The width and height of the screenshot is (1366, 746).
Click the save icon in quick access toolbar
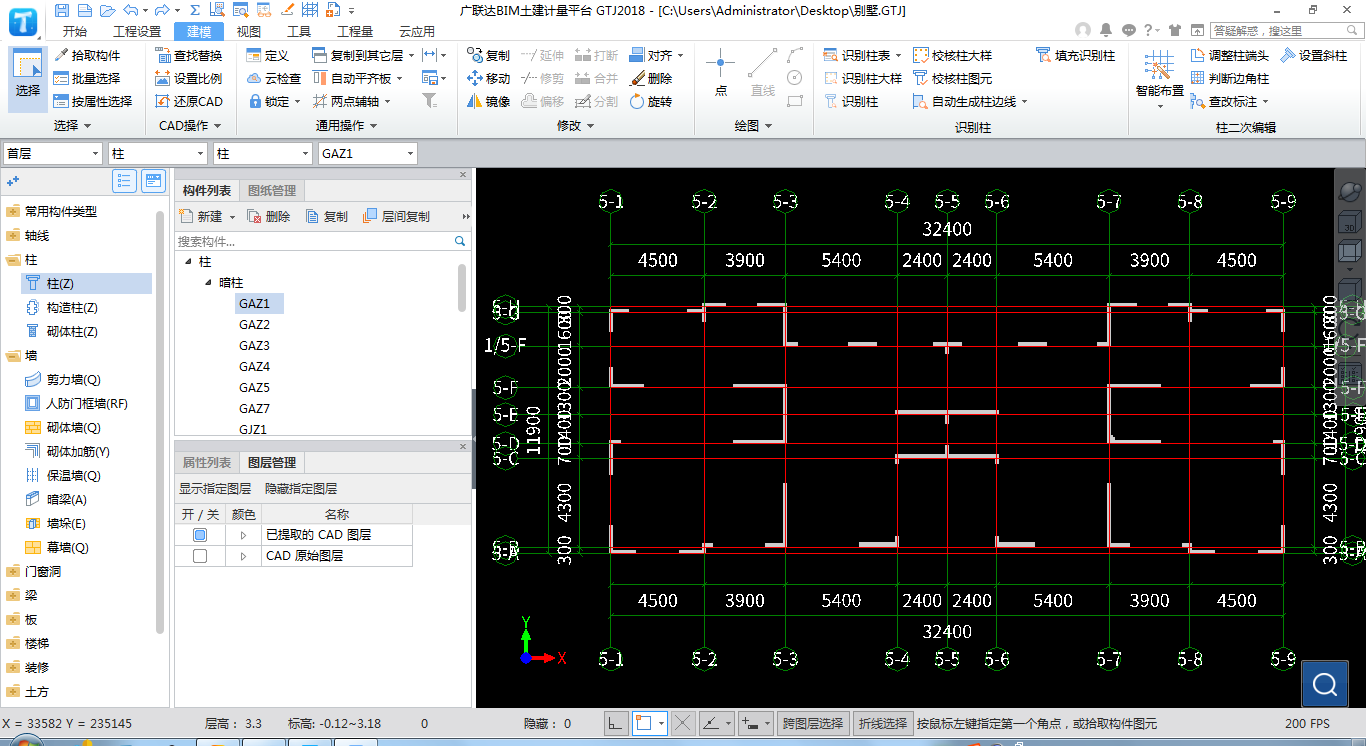click(x=63, y=10)
